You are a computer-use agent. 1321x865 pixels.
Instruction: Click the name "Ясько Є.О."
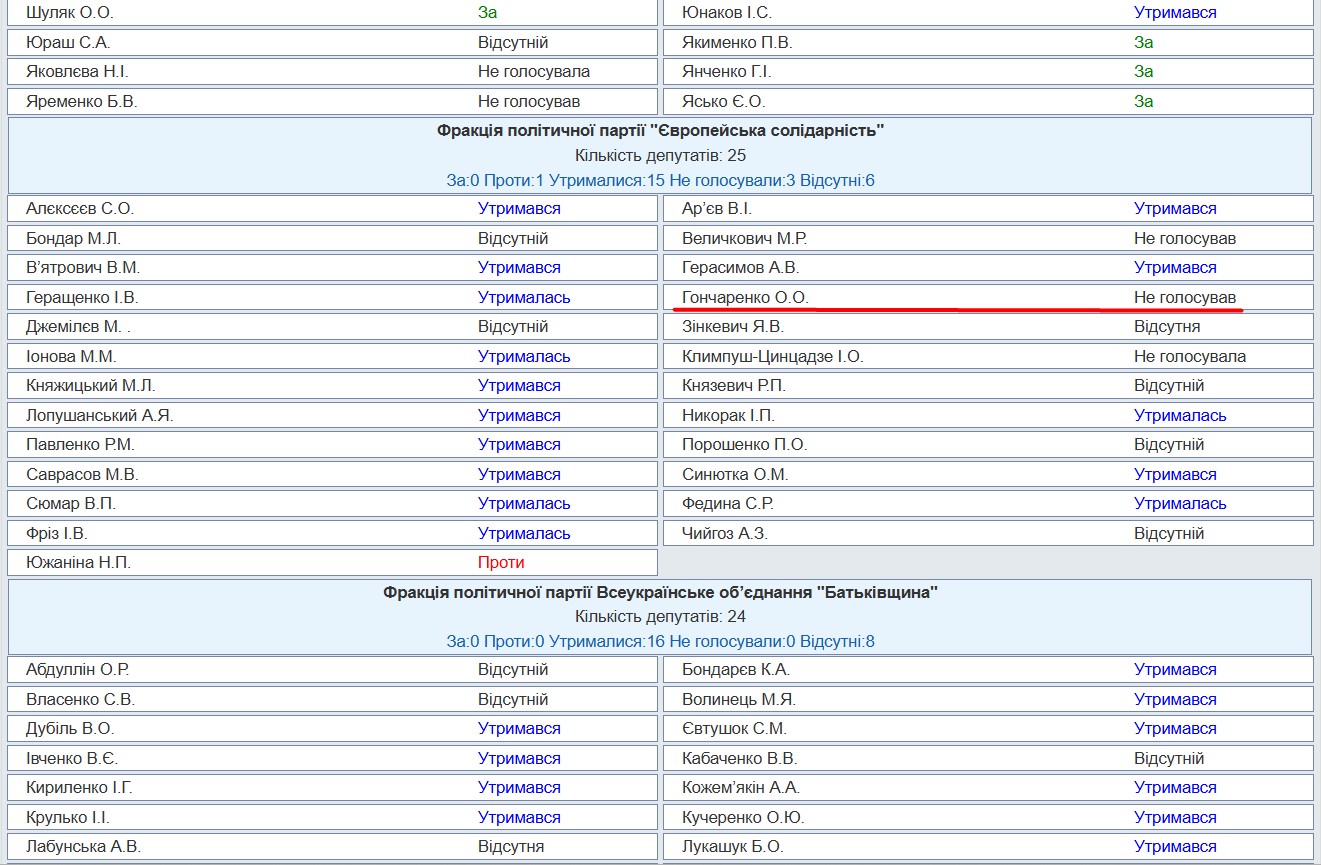(724, 102)
